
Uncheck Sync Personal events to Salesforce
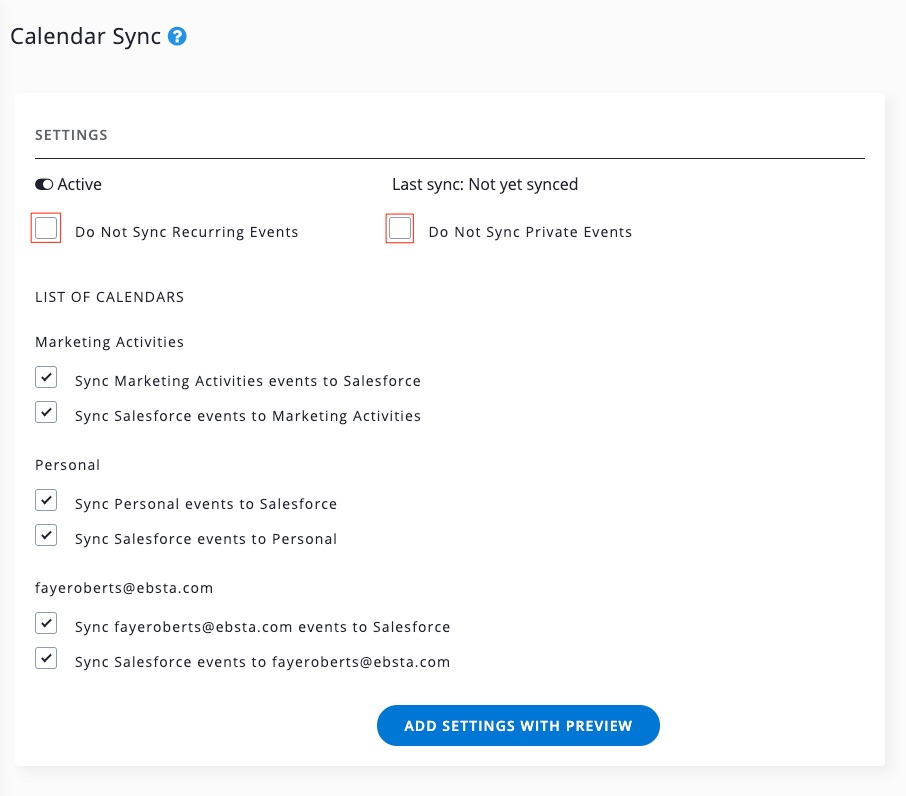(x=46, y=500)
